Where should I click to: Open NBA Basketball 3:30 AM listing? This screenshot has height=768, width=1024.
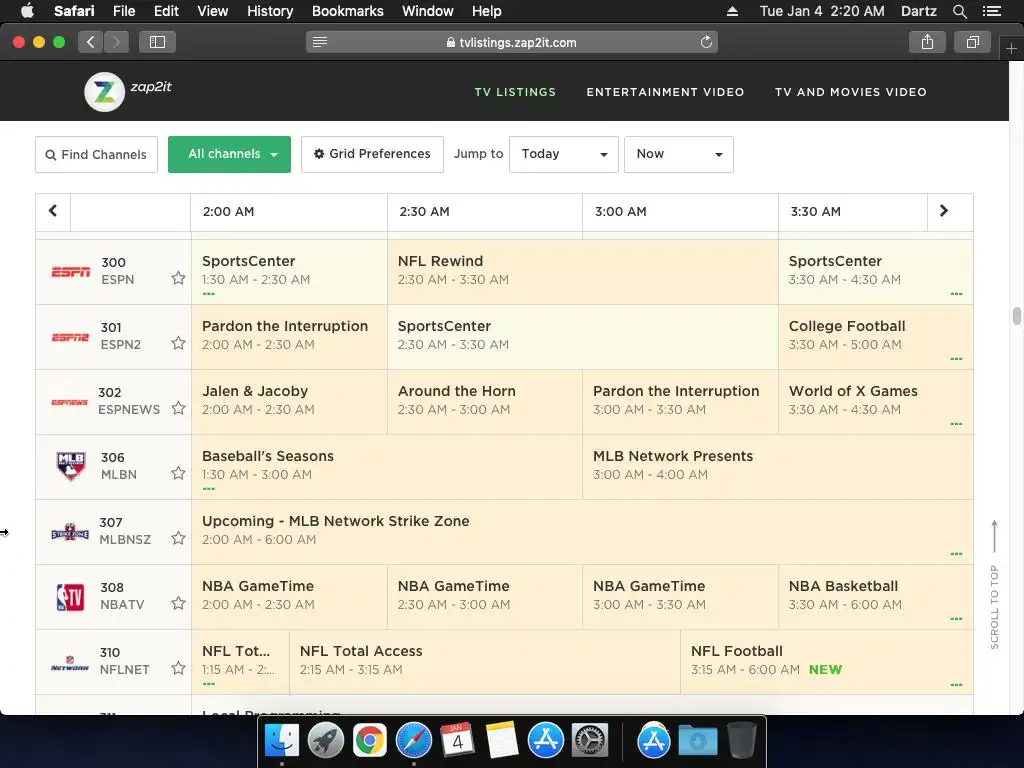coord(876,597)
